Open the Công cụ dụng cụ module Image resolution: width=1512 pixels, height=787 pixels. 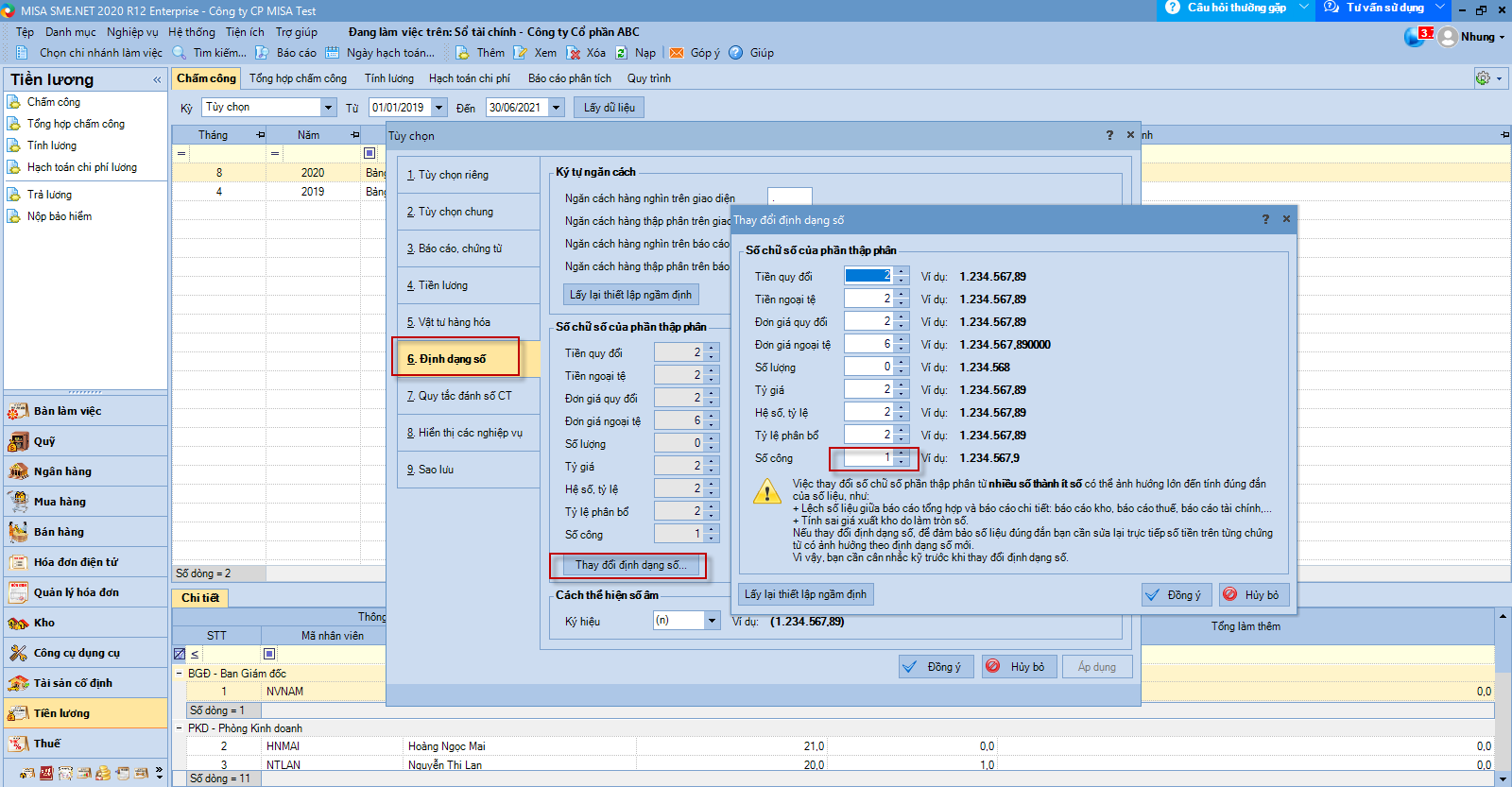[85, 653]
